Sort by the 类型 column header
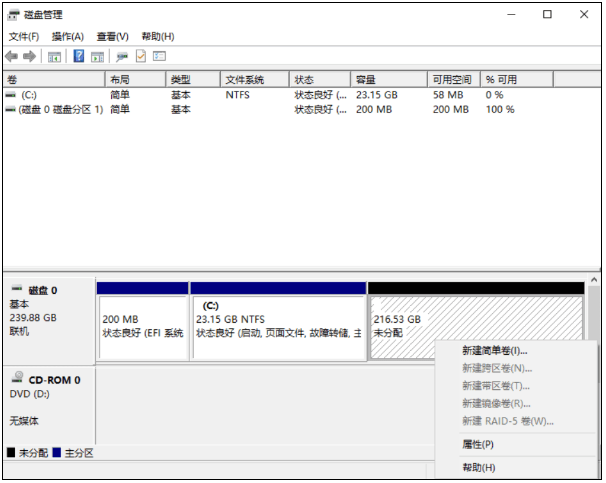This screenshot has width=606, height=483. click(x=193, y=80)
